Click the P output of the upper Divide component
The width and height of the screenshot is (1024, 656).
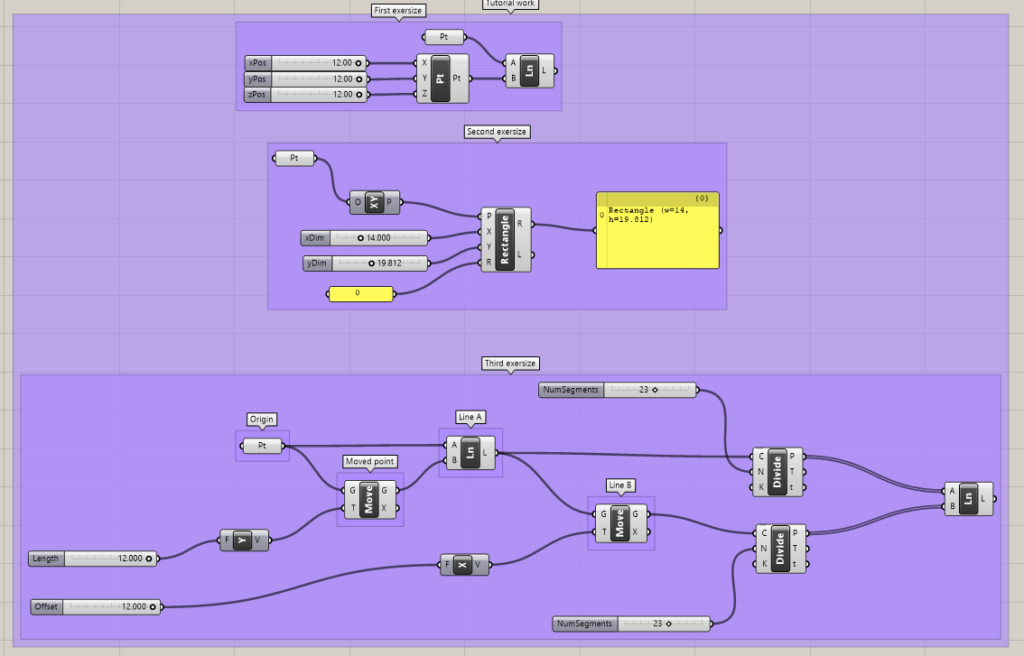click(793, 456)
